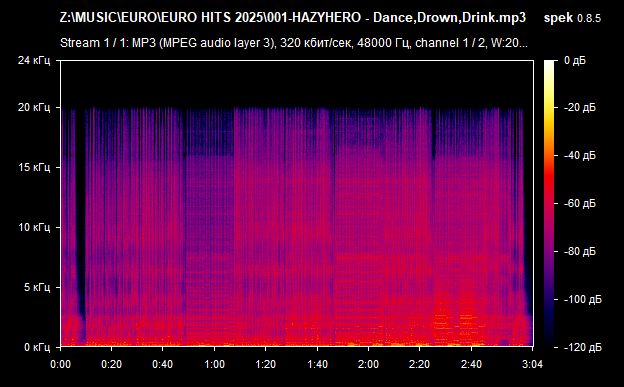
Task: Click the 1:40 time axis label
Action: [317, 364]
